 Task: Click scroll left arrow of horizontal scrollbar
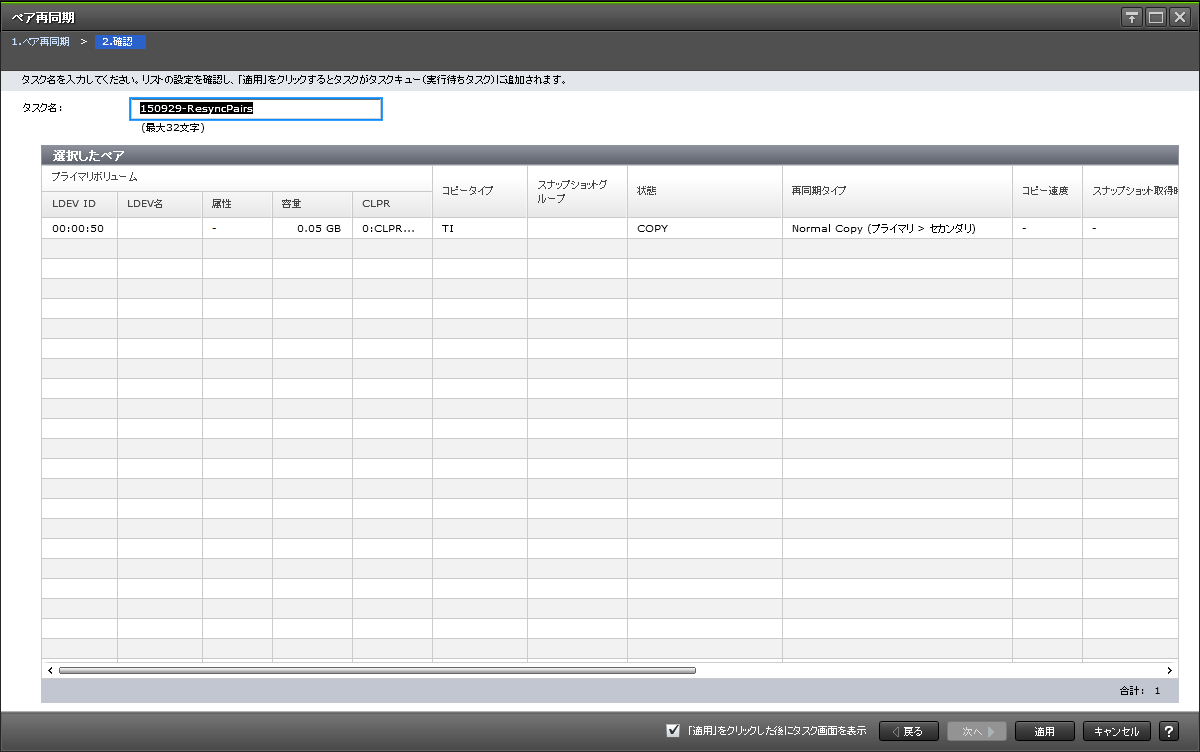(50, 670)
